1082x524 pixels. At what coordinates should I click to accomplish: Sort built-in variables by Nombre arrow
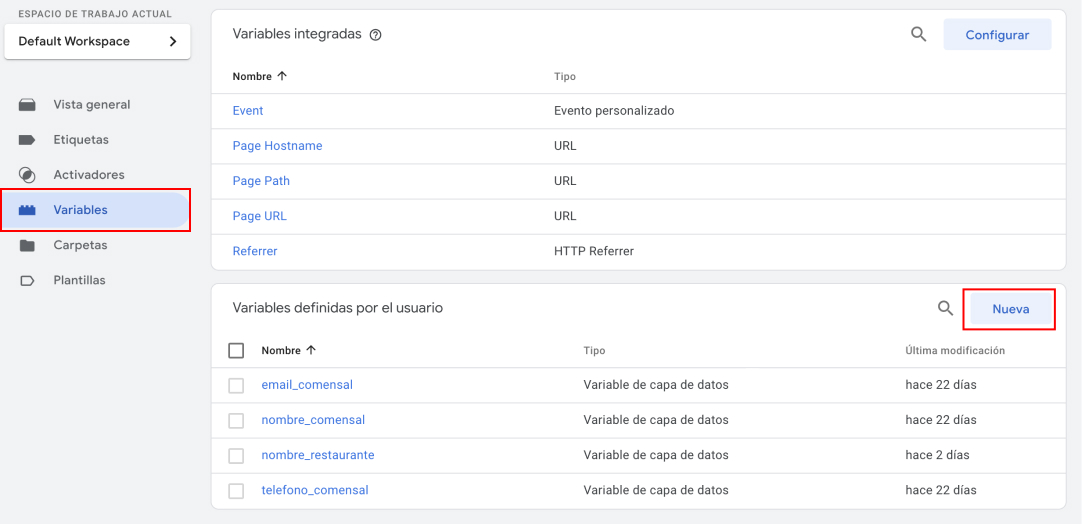pos(282,76)
